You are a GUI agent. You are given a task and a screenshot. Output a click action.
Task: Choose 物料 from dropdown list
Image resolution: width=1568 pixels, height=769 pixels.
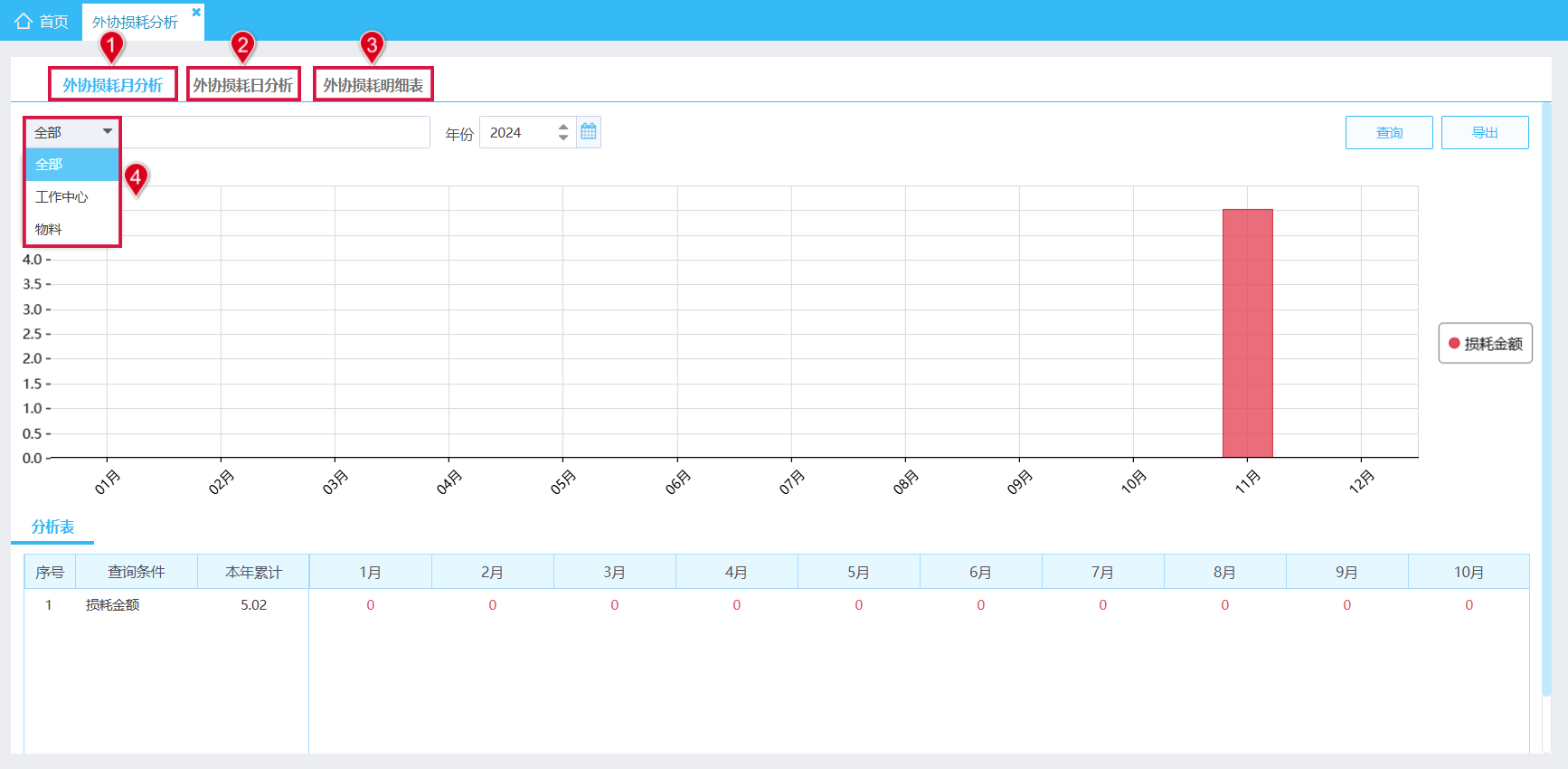coord(72,230)
